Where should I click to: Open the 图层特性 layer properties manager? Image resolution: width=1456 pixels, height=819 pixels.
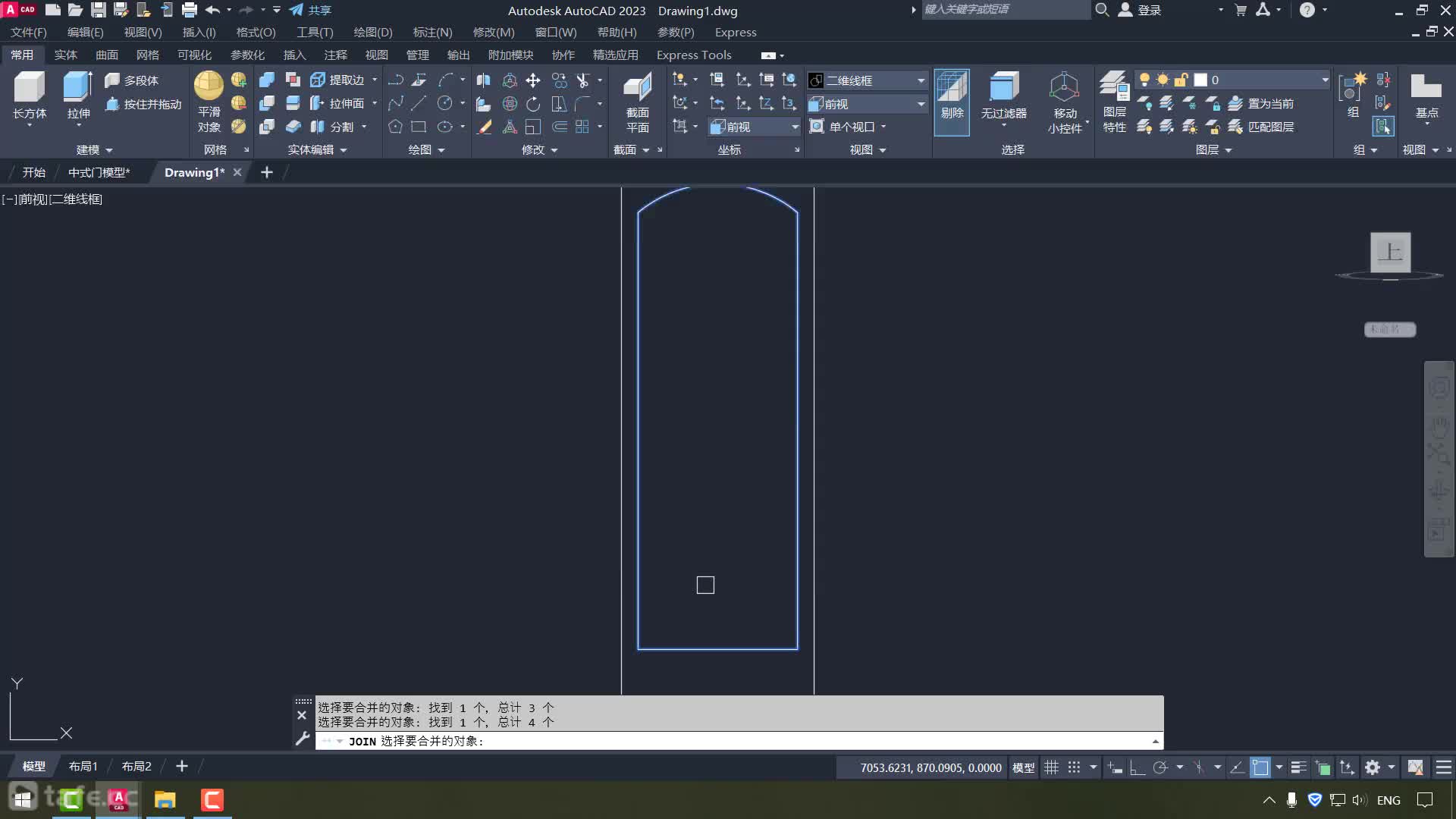[x=1115, y=102]
